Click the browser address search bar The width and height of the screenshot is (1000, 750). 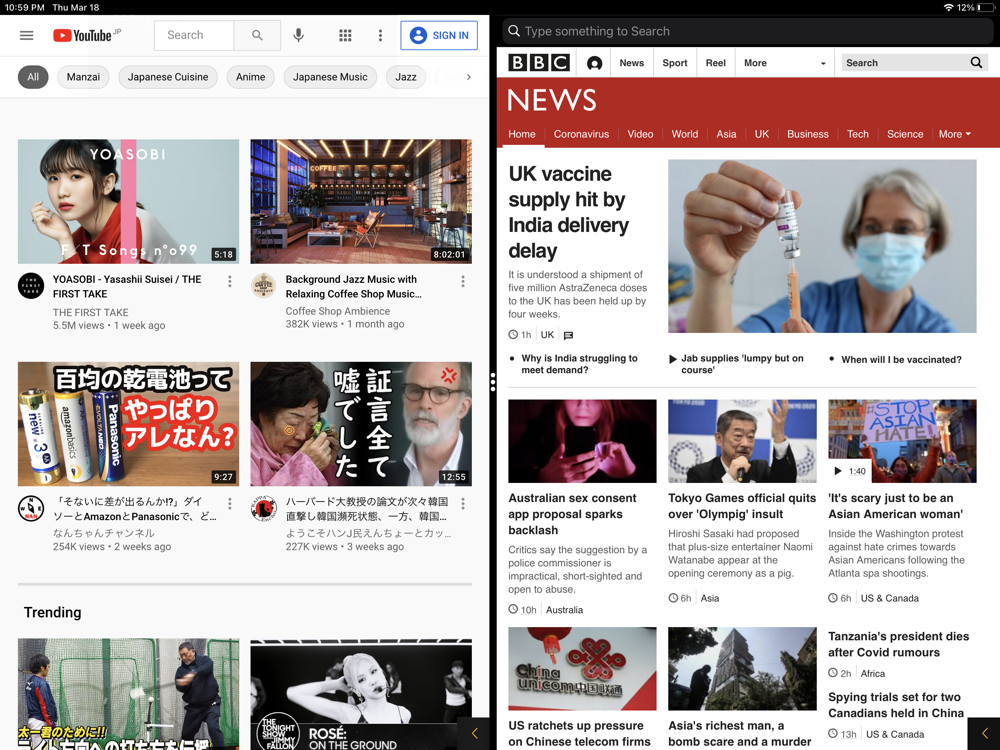pyautogui.click(x=747, y=31)
